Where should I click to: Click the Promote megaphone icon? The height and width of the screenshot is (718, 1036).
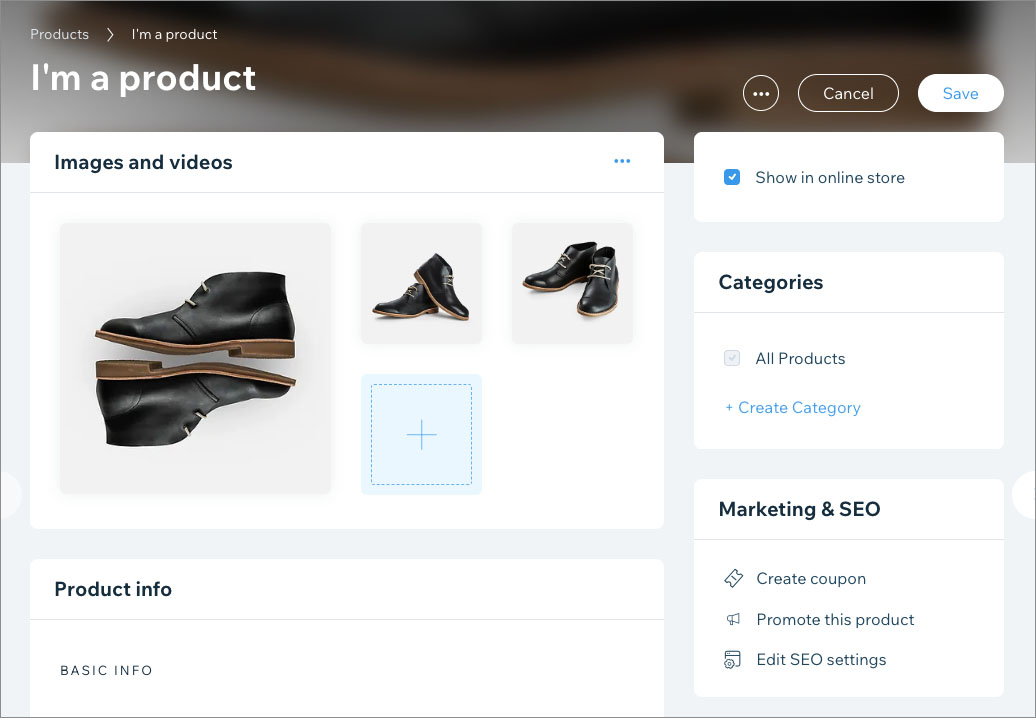pos(733,619)
